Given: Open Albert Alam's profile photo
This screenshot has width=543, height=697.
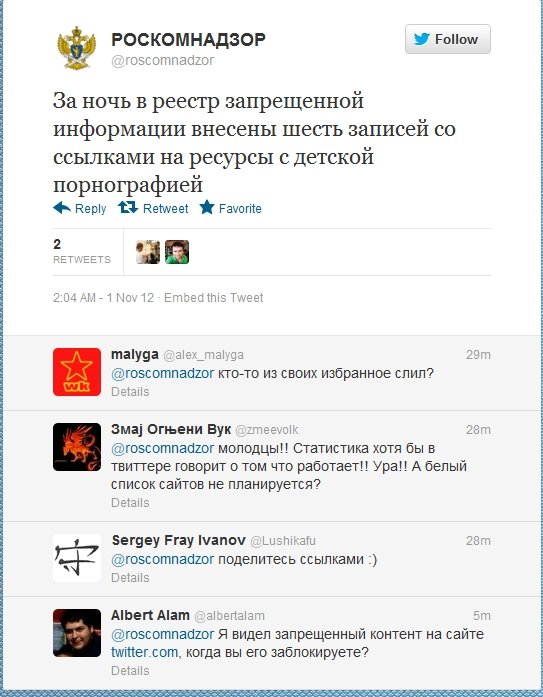Looking at the screenshot, I should [77, 633].
